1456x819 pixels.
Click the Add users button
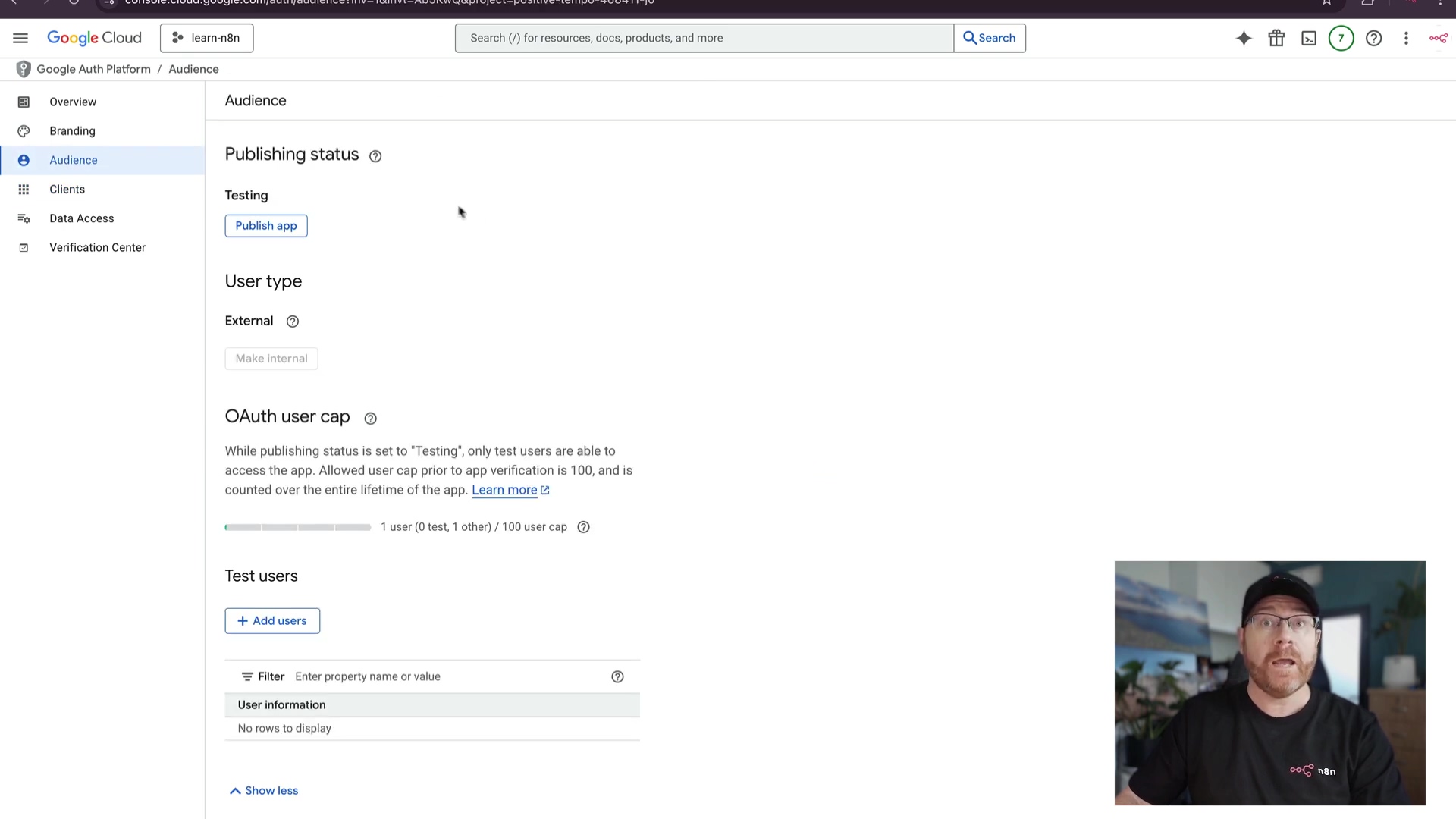[x=272, y=620]
